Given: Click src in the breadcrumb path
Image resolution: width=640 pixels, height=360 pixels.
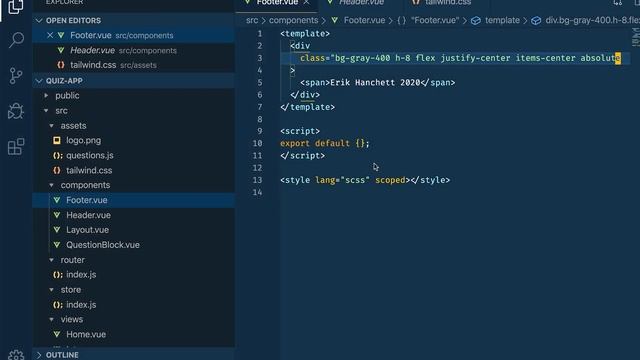Looking at the screenshot, I should 252,20.
